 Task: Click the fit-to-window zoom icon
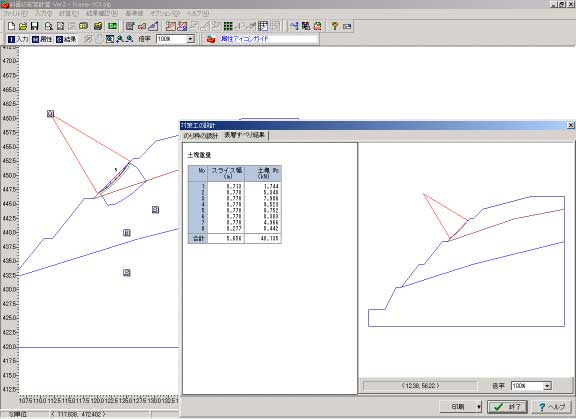pos(109,39)
